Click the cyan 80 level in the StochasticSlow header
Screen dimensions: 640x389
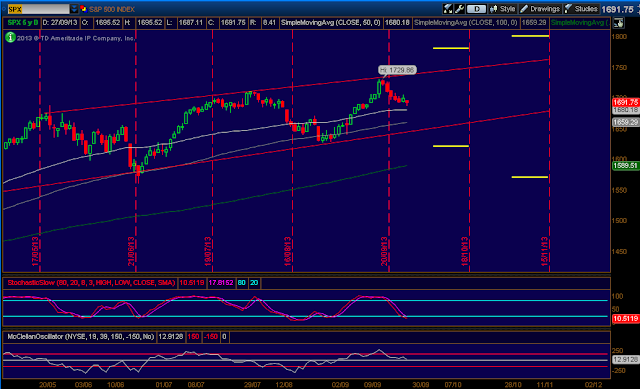(241, 282)
